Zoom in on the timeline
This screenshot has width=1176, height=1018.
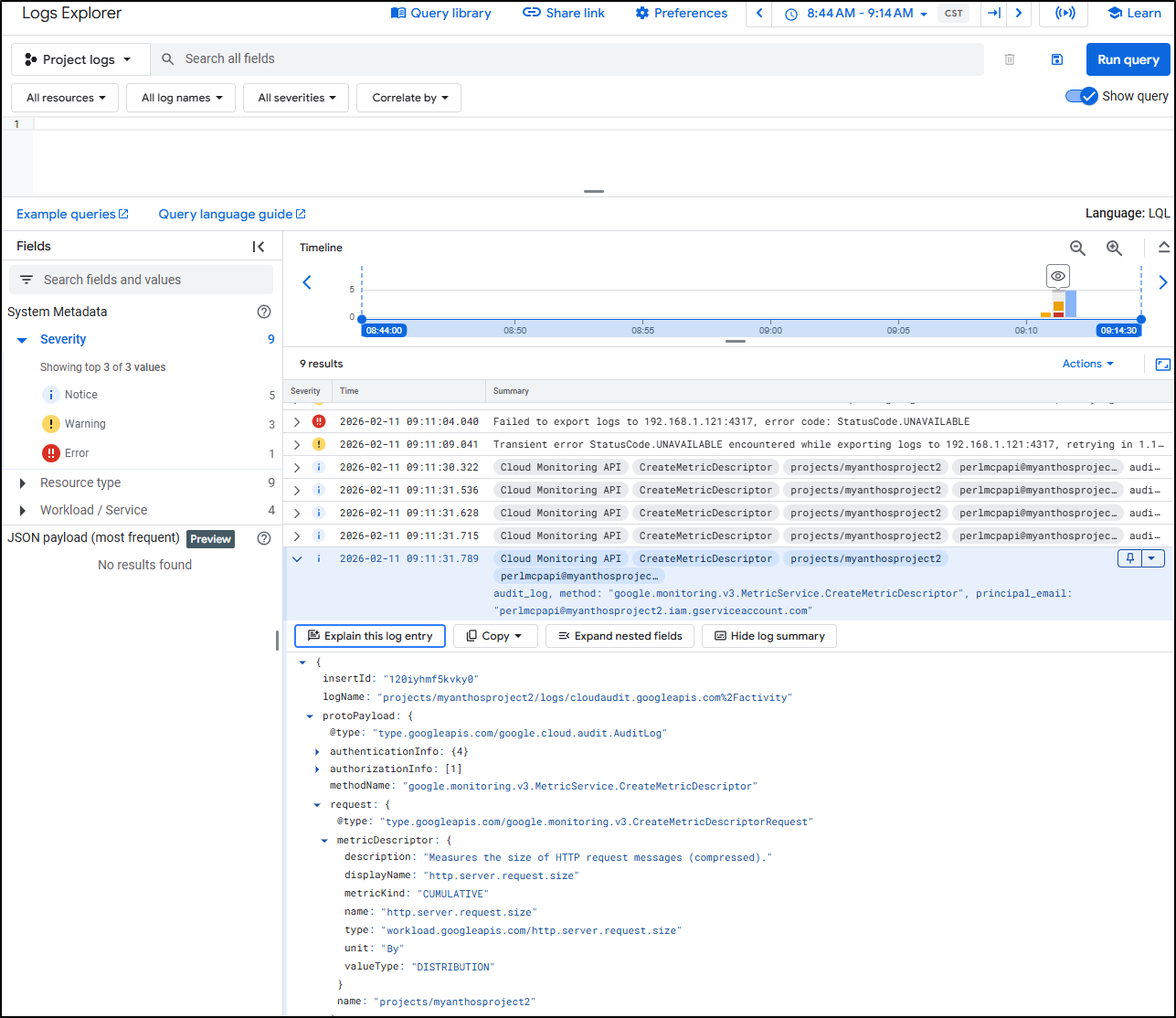tap(1114, 249)
